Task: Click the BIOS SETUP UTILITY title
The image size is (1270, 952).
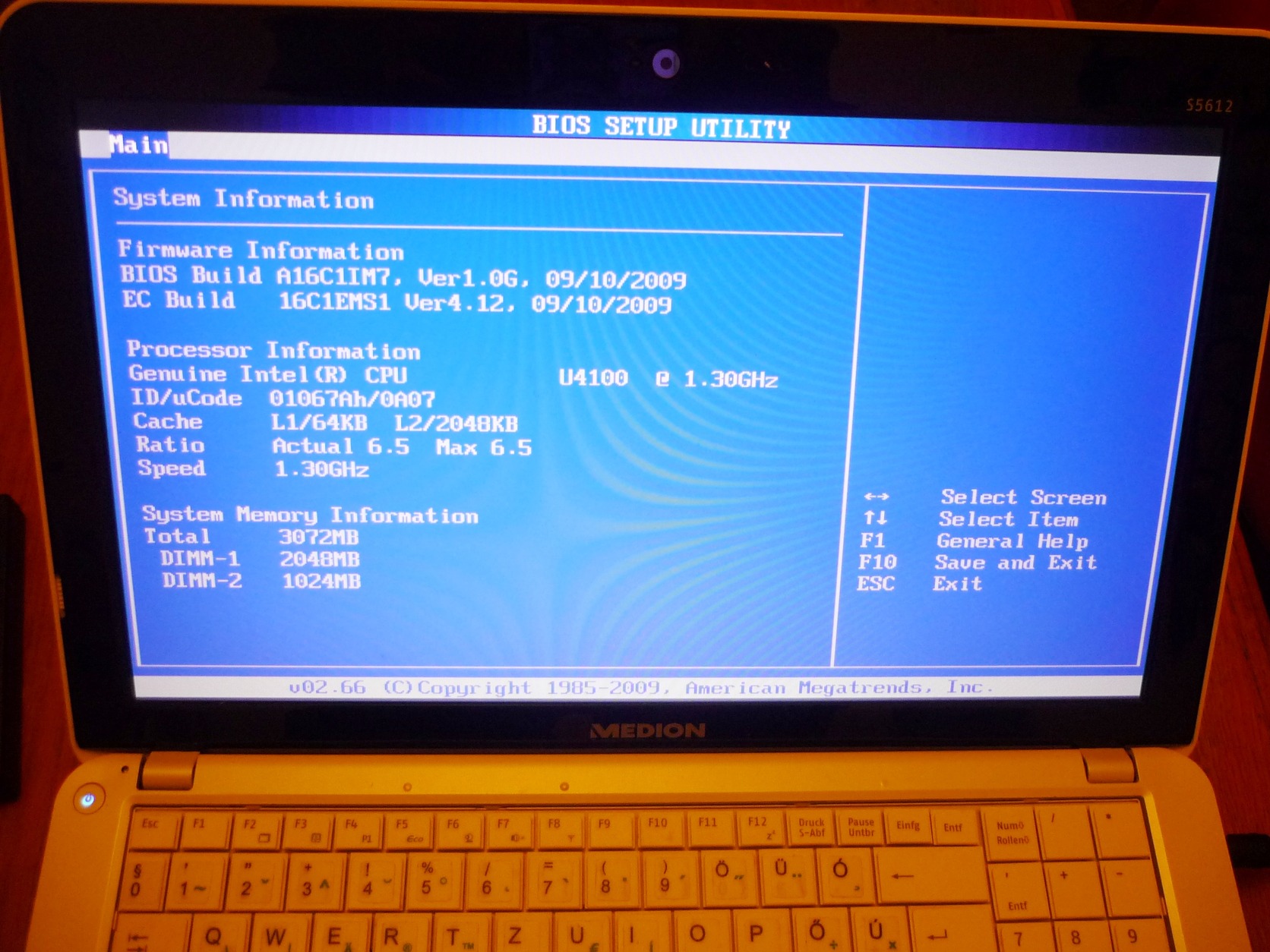Action: 661,127
